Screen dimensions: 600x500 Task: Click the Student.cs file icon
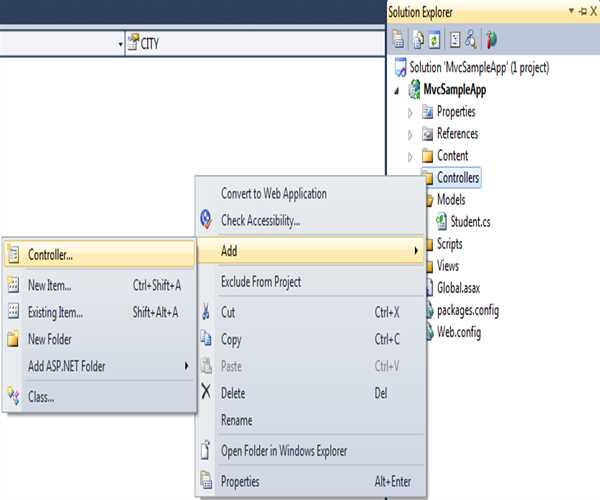pos(443,222)
